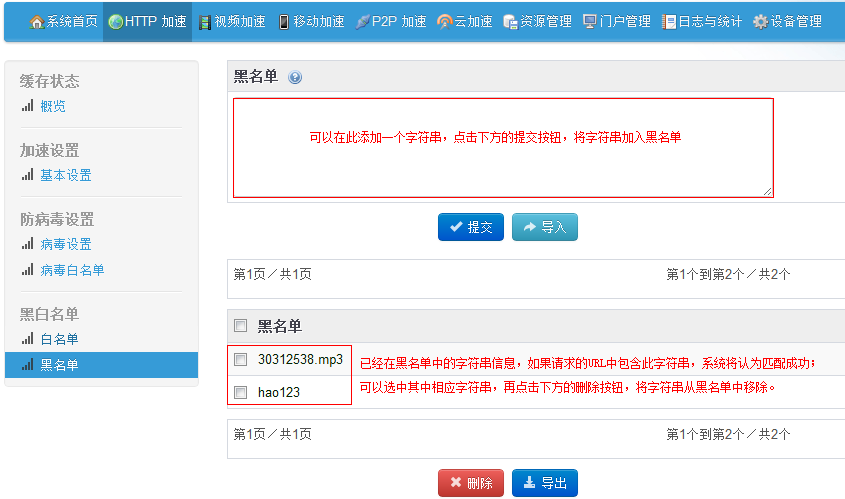
Task: Click the film icon for 视频加速
Action: [x=204, y=22]
